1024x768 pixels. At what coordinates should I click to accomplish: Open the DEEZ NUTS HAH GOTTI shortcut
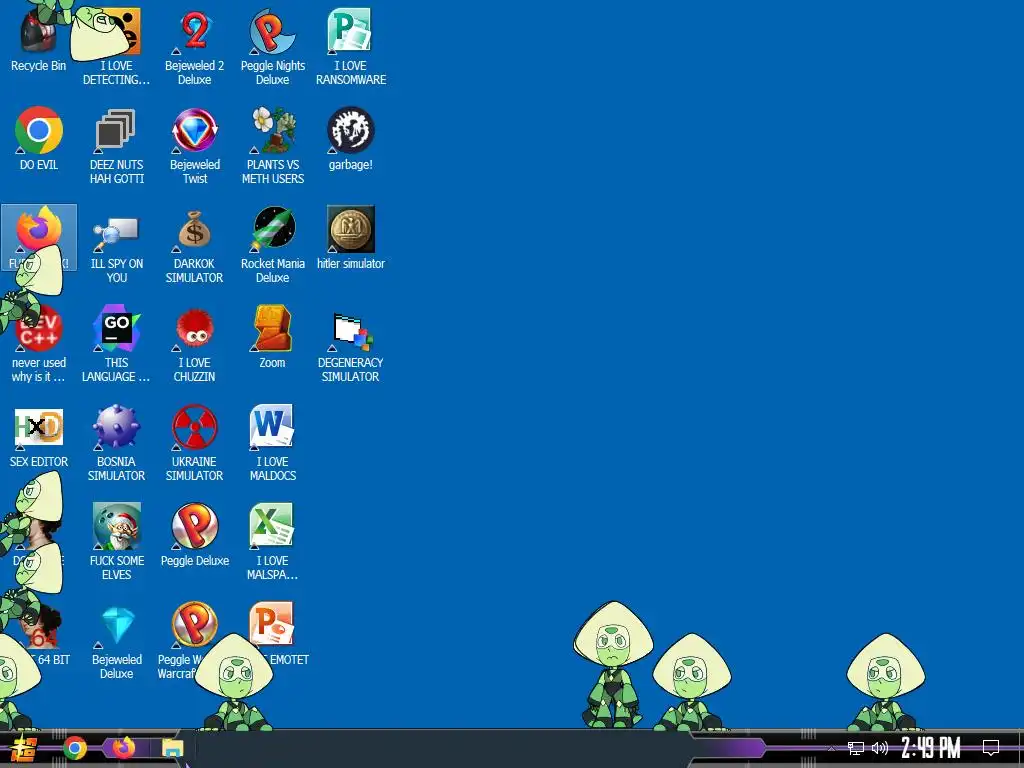tap(116, 145)
